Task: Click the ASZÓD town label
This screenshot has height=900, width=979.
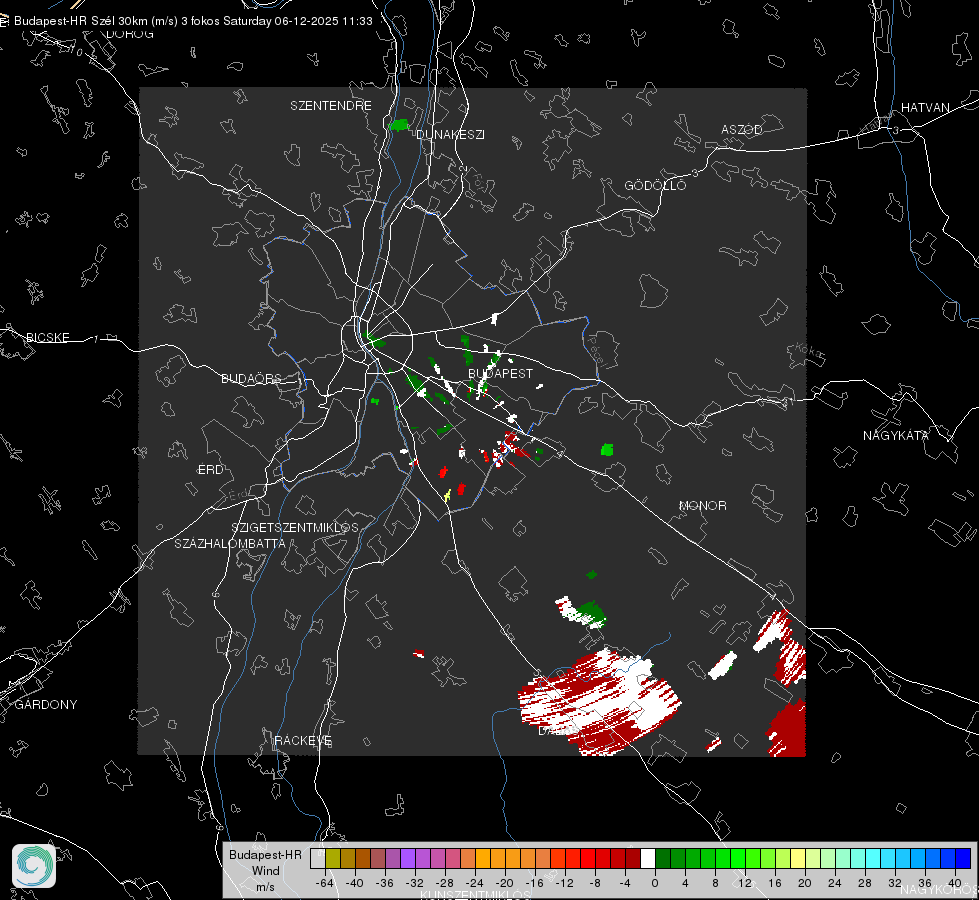Action: point(742,129)
